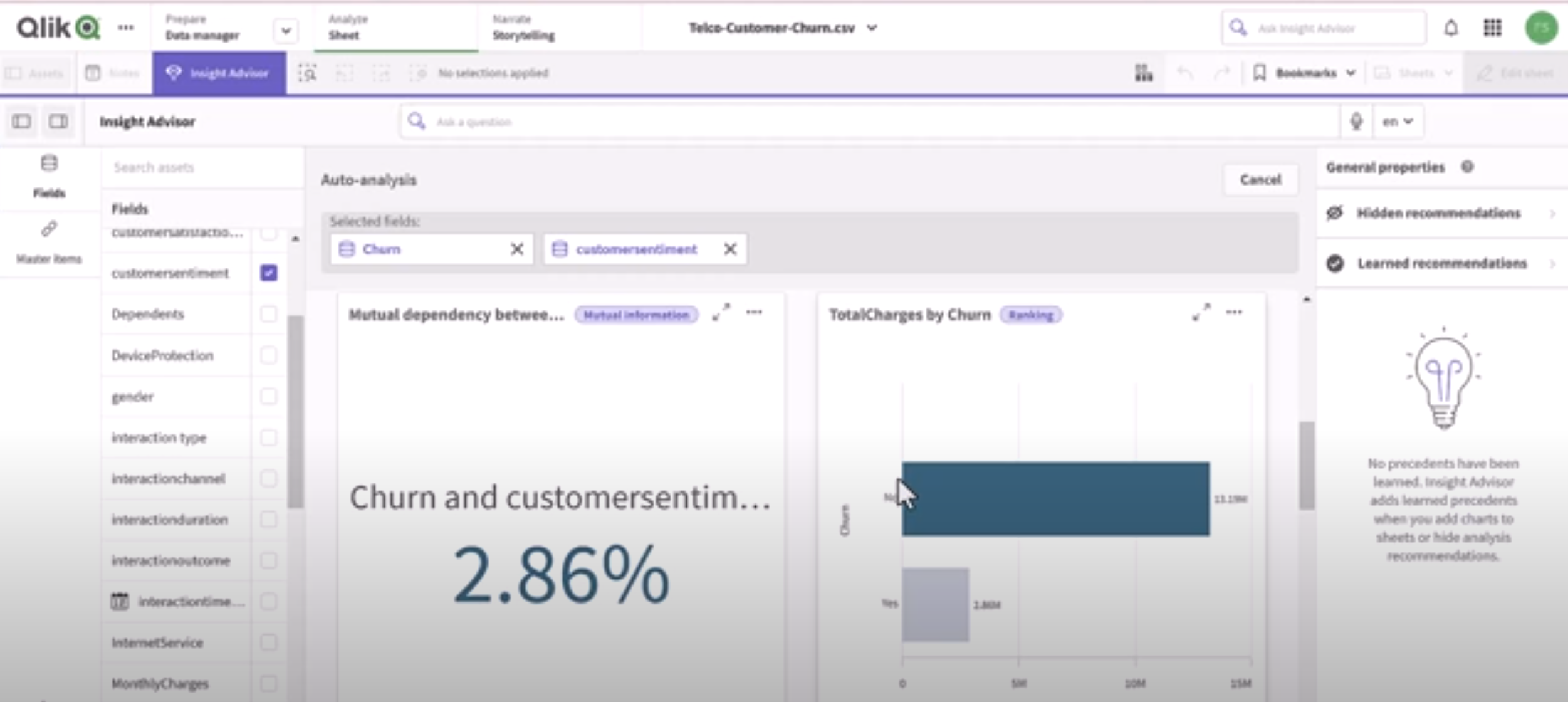The image size is (1568, 702).
Task: Click the Cancel button in Auto-analysis
Action: (x=1260, y=180)
